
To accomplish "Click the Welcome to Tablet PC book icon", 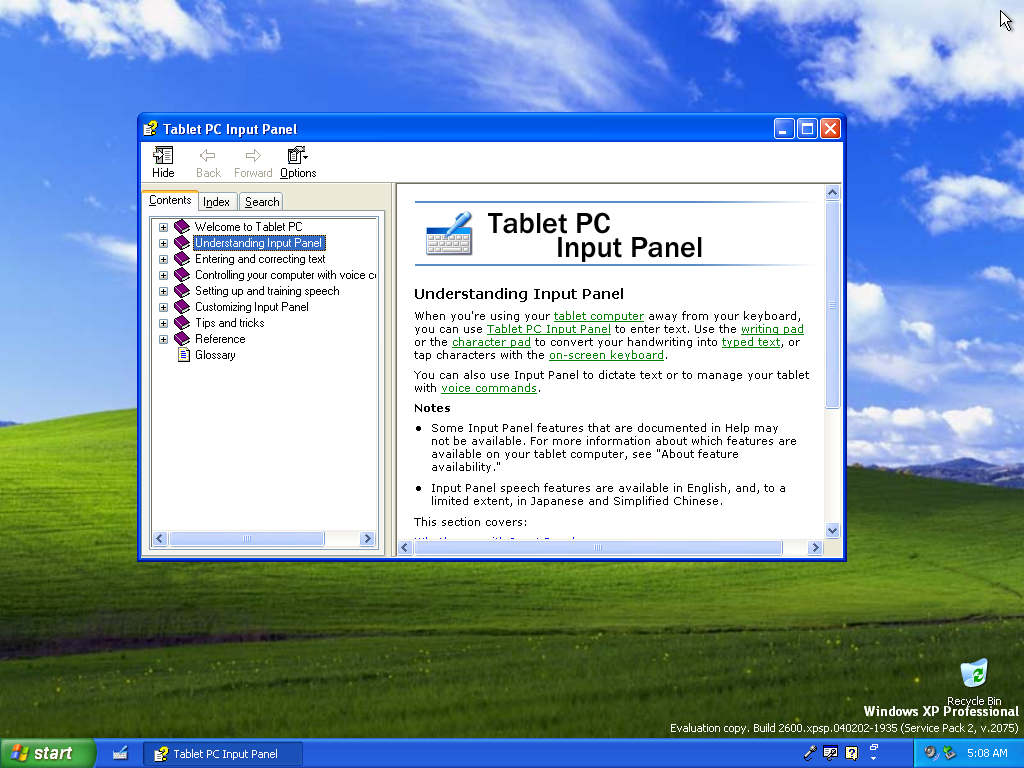I will click(181, 227).
